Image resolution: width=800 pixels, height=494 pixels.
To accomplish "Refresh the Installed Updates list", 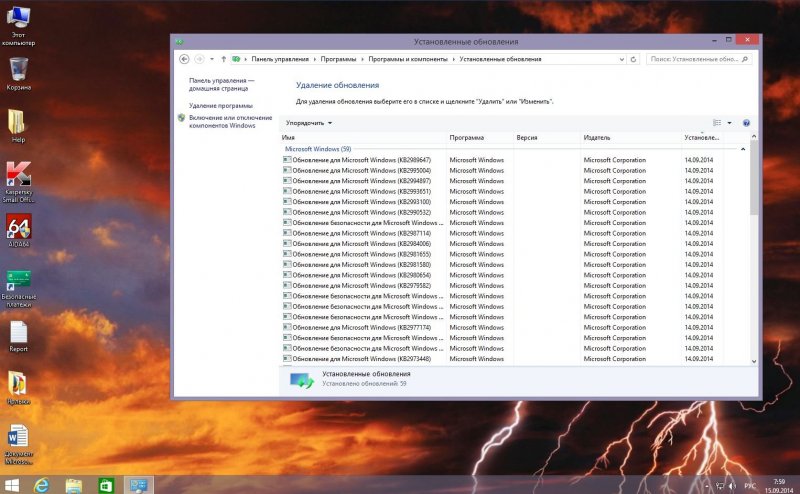I will coord(633,59).
